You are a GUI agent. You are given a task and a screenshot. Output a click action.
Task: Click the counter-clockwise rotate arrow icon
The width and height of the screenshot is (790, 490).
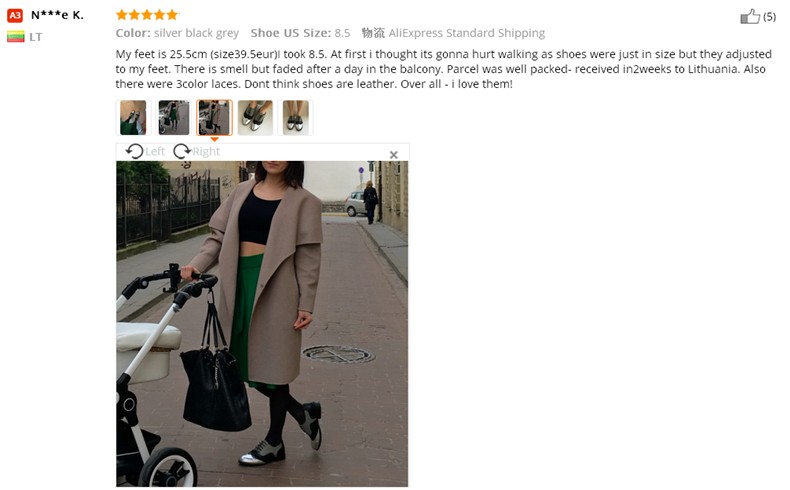point(134,151)
